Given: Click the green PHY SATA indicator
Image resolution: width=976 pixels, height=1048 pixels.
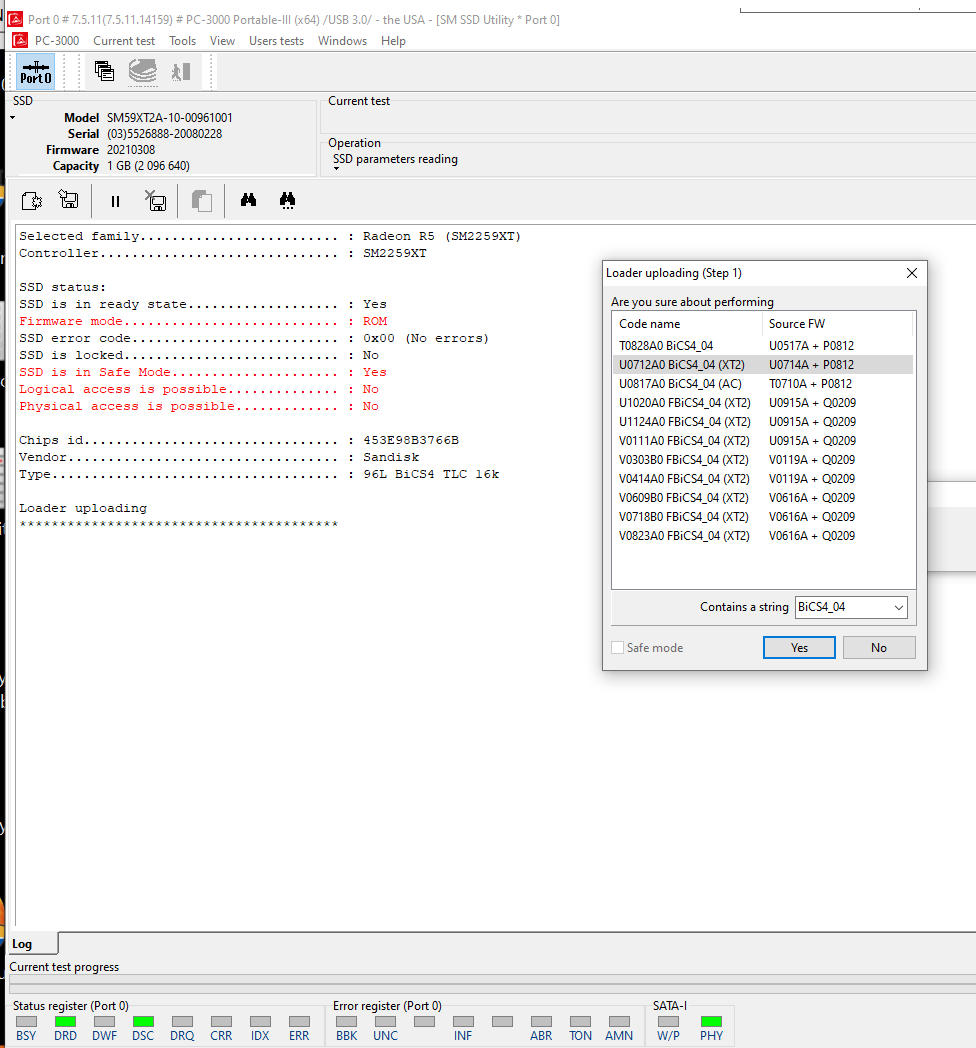Looking at the screenshot, I should point(711,1021).
